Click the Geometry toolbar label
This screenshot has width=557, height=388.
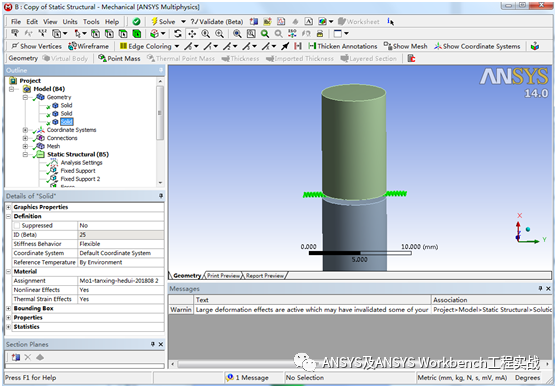23,58
